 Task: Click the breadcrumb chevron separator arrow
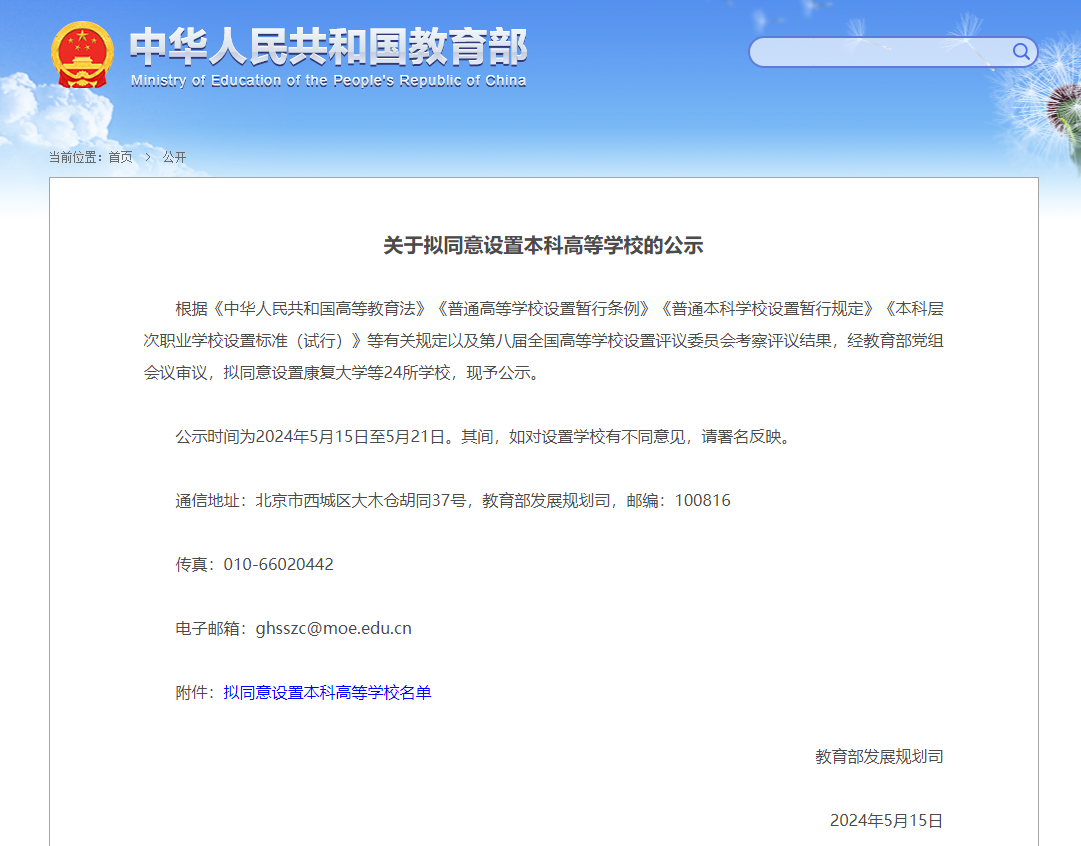click(148, 157)
